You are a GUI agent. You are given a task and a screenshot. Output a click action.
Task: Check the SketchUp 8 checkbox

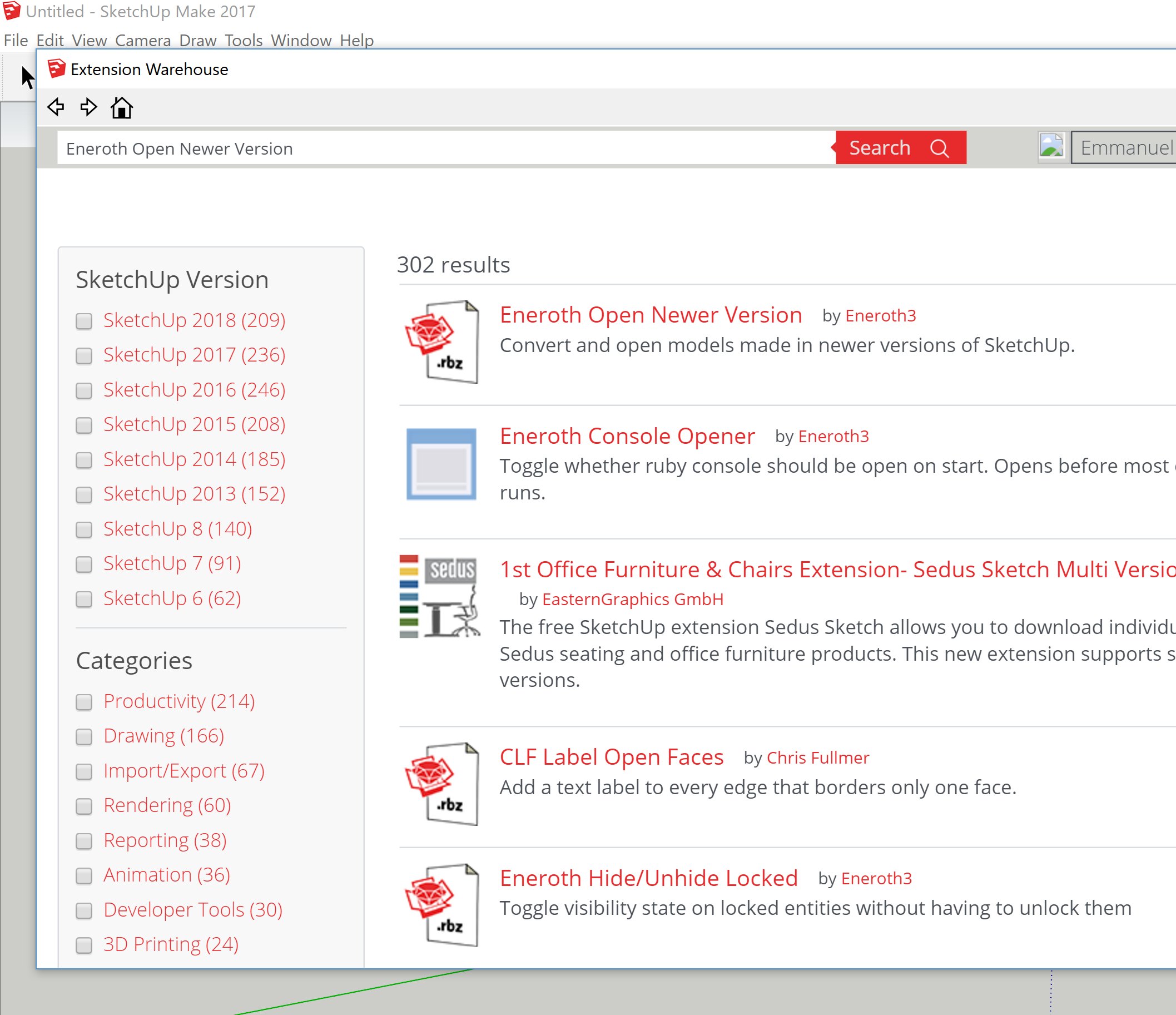point(84,529)
